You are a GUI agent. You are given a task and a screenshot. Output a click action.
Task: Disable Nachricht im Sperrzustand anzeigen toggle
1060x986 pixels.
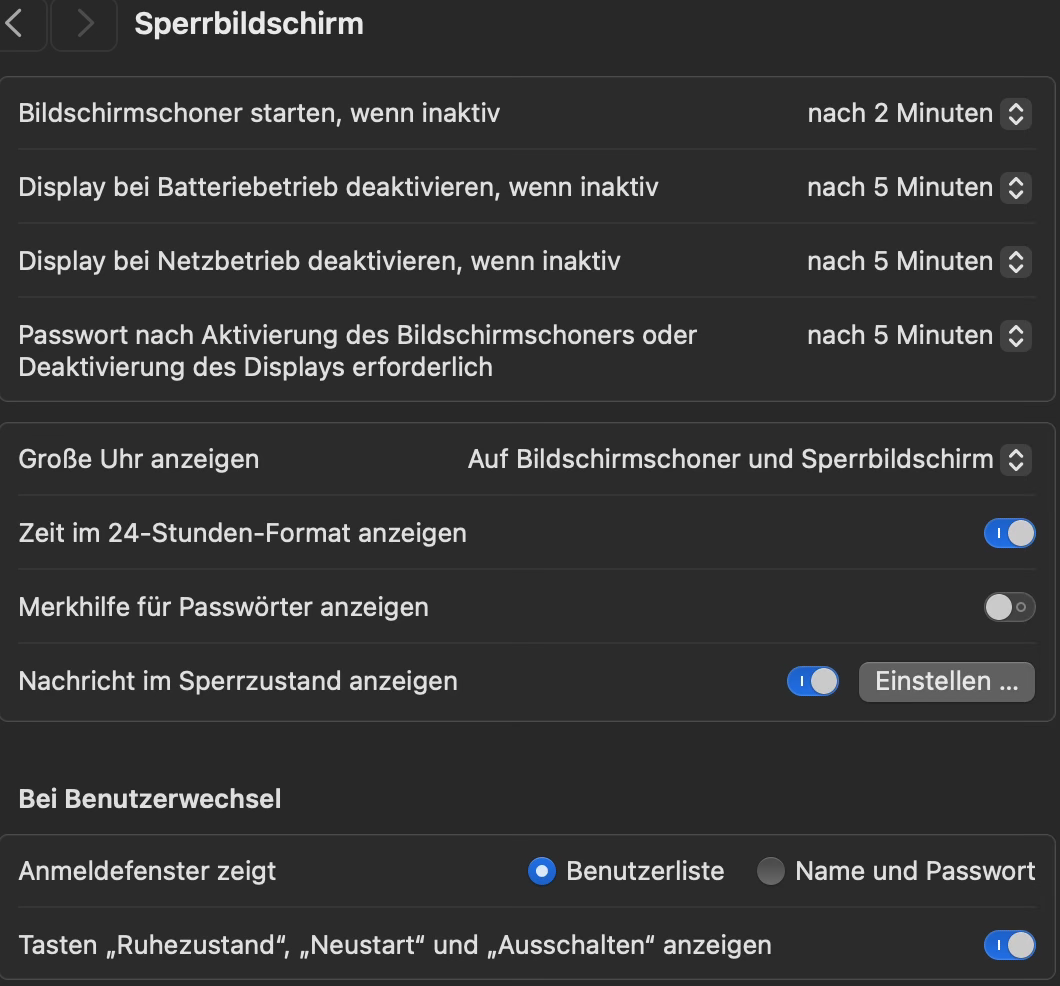coord(813,681)
